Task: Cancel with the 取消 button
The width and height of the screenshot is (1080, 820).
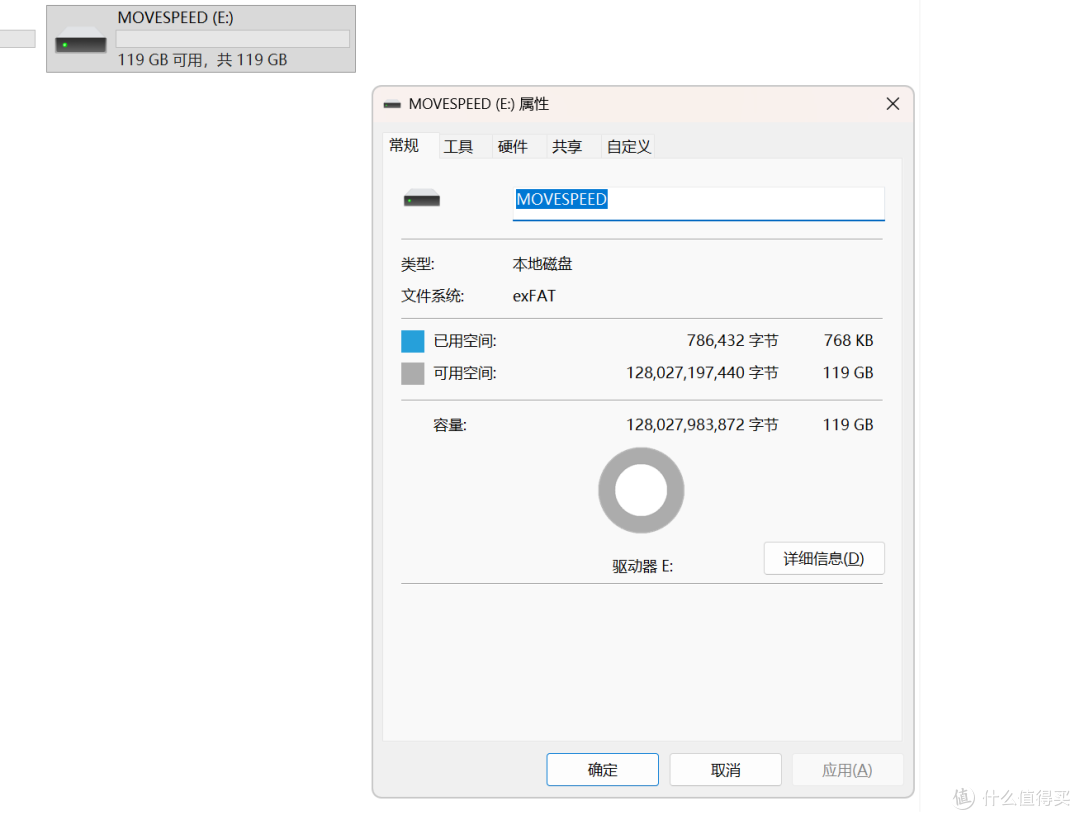Action: click(x=725, y=770)
